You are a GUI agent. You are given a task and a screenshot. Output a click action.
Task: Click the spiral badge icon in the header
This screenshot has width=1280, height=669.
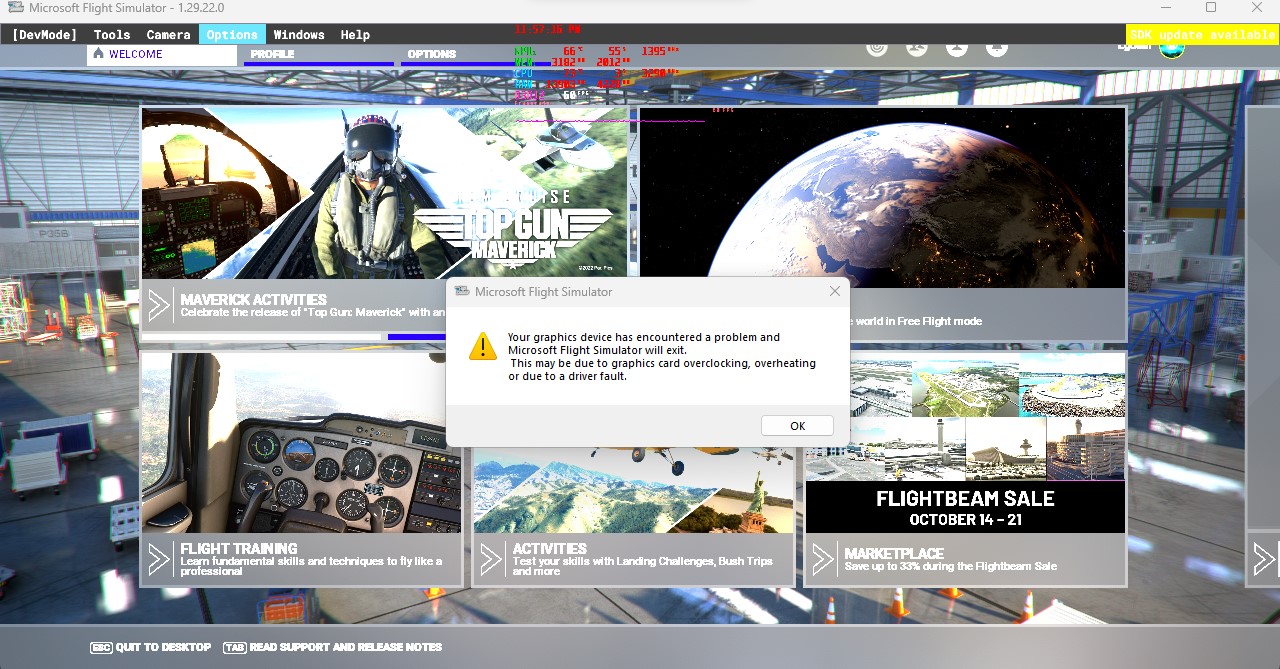click(876, 46)
